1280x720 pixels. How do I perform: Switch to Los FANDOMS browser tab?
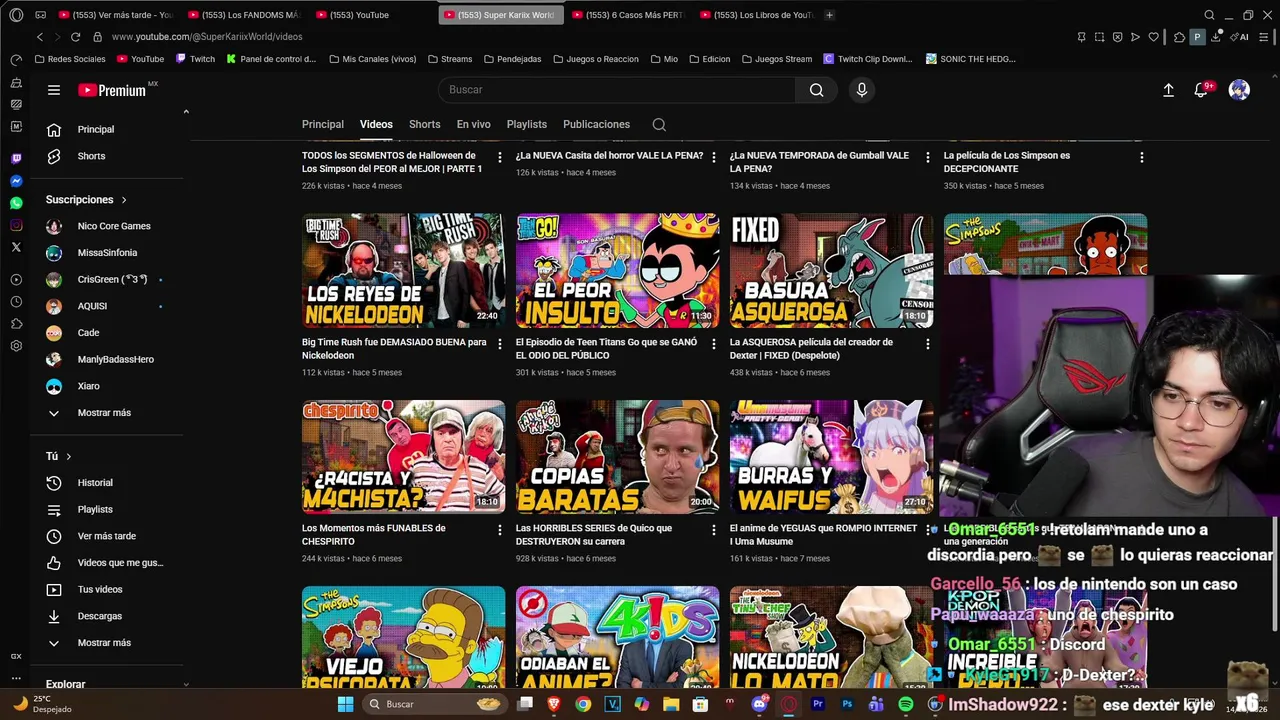[245, 15]
